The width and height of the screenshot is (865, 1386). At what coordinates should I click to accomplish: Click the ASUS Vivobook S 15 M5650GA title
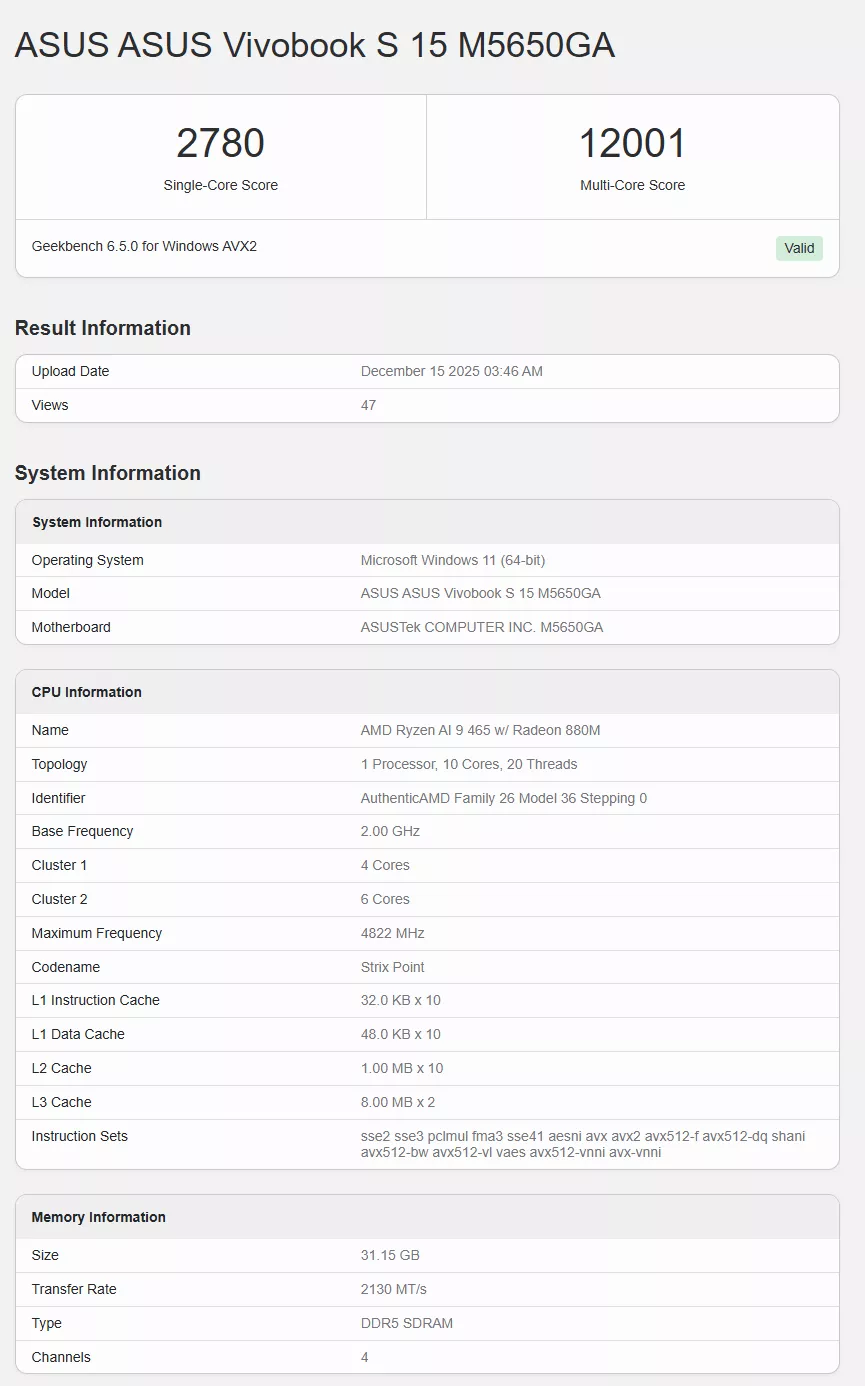tap(315, 45)
